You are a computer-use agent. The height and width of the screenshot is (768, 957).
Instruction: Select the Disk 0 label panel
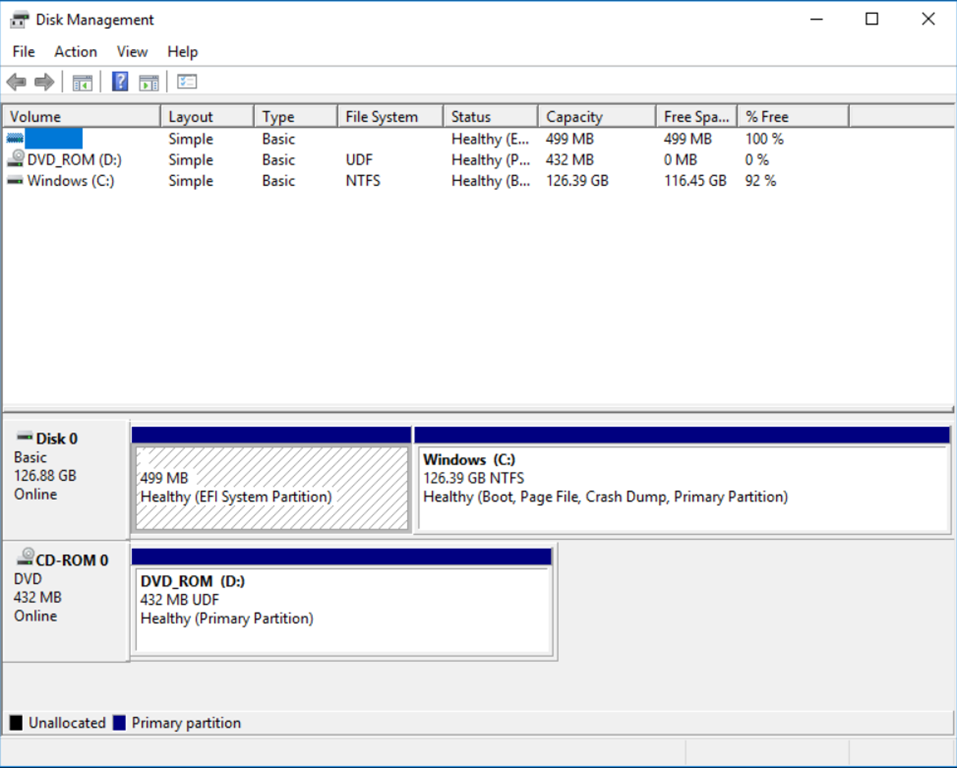point(66,478)
